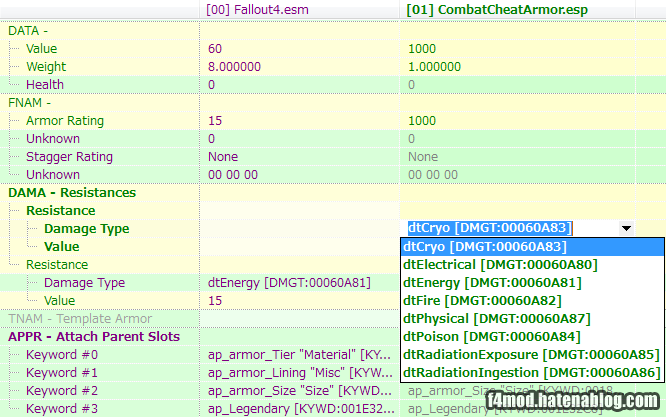Screen dimensions: 666x417
Task: Select the Health row label
Action: coord(45,85)
